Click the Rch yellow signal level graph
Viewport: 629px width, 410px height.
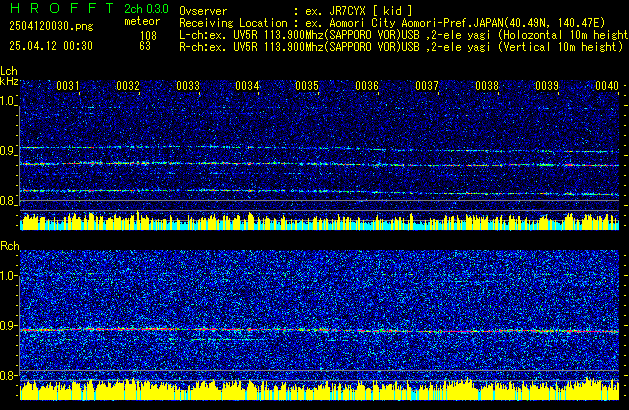[x=319, y=390]
